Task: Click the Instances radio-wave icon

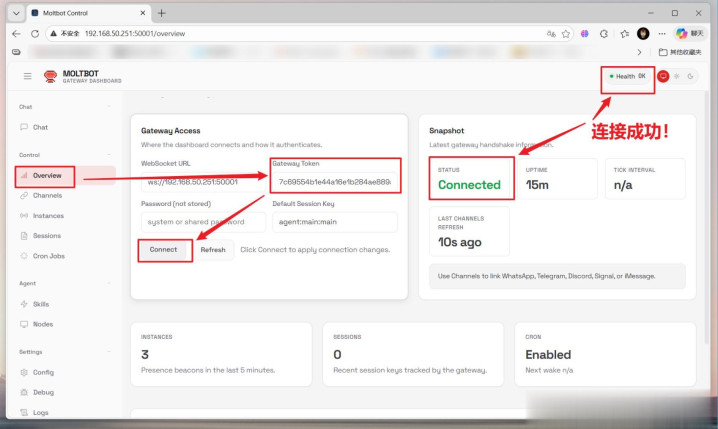Action: tap(24, 216)
